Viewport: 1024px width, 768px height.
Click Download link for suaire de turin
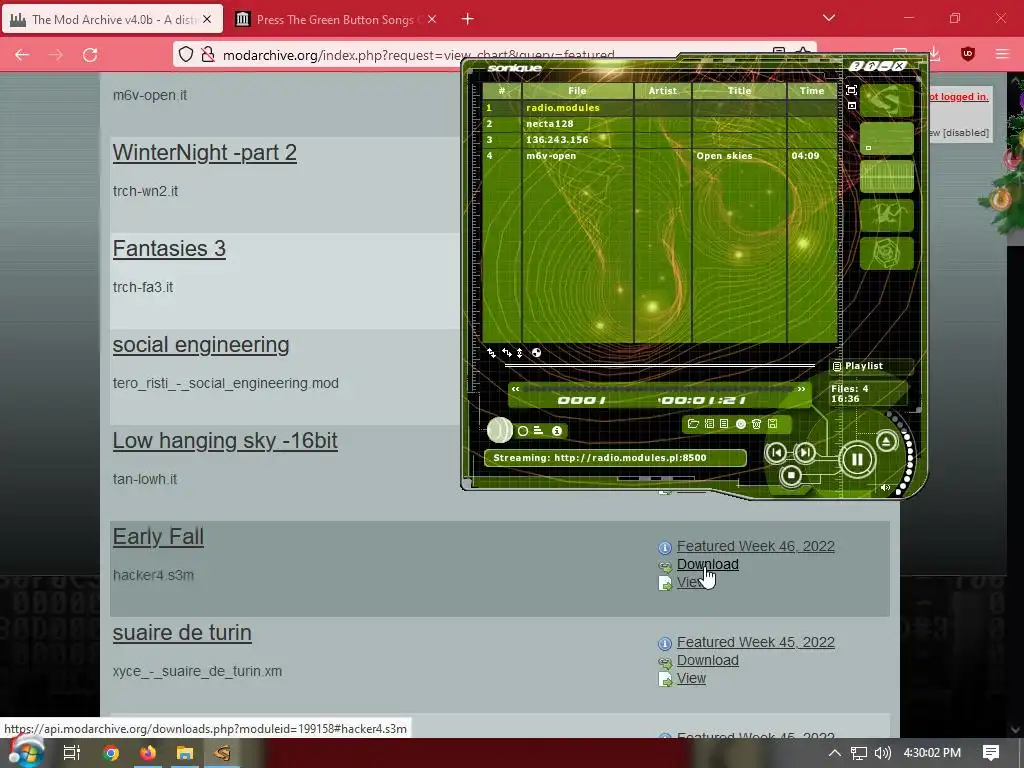pyautogui.click(x=707, y=660)
